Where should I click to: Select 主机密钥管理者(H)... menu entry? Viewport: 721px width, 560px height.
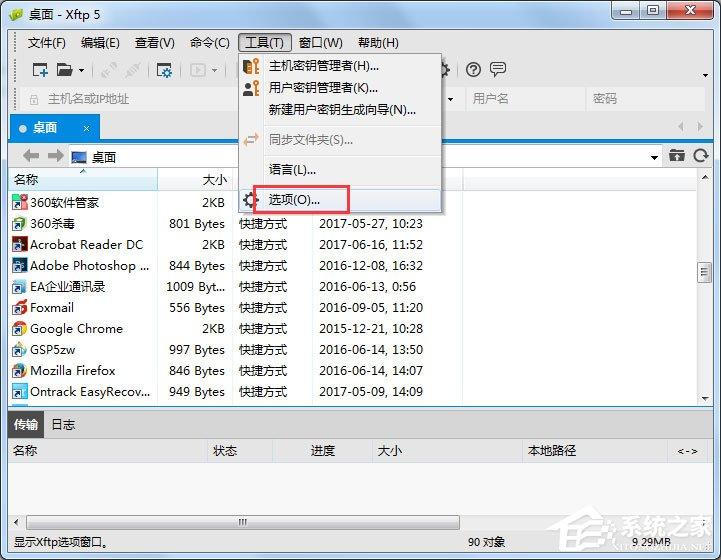click(340, 66)
